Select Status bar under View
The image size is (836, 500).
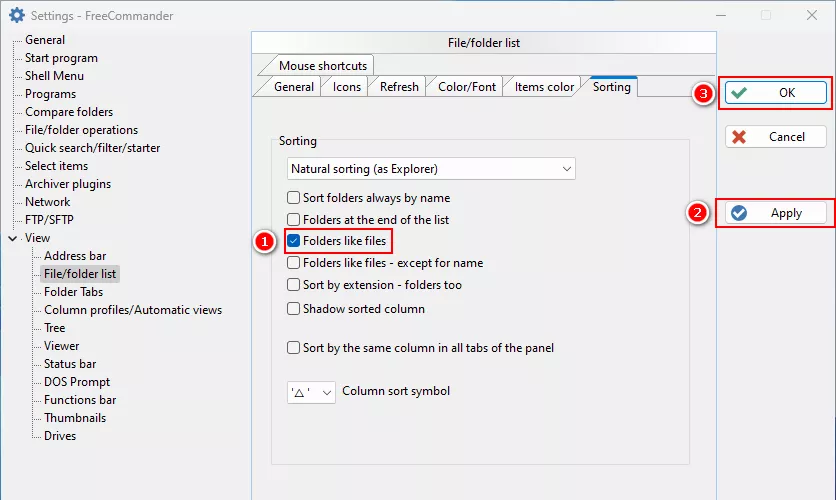click(x=70, y=364)
